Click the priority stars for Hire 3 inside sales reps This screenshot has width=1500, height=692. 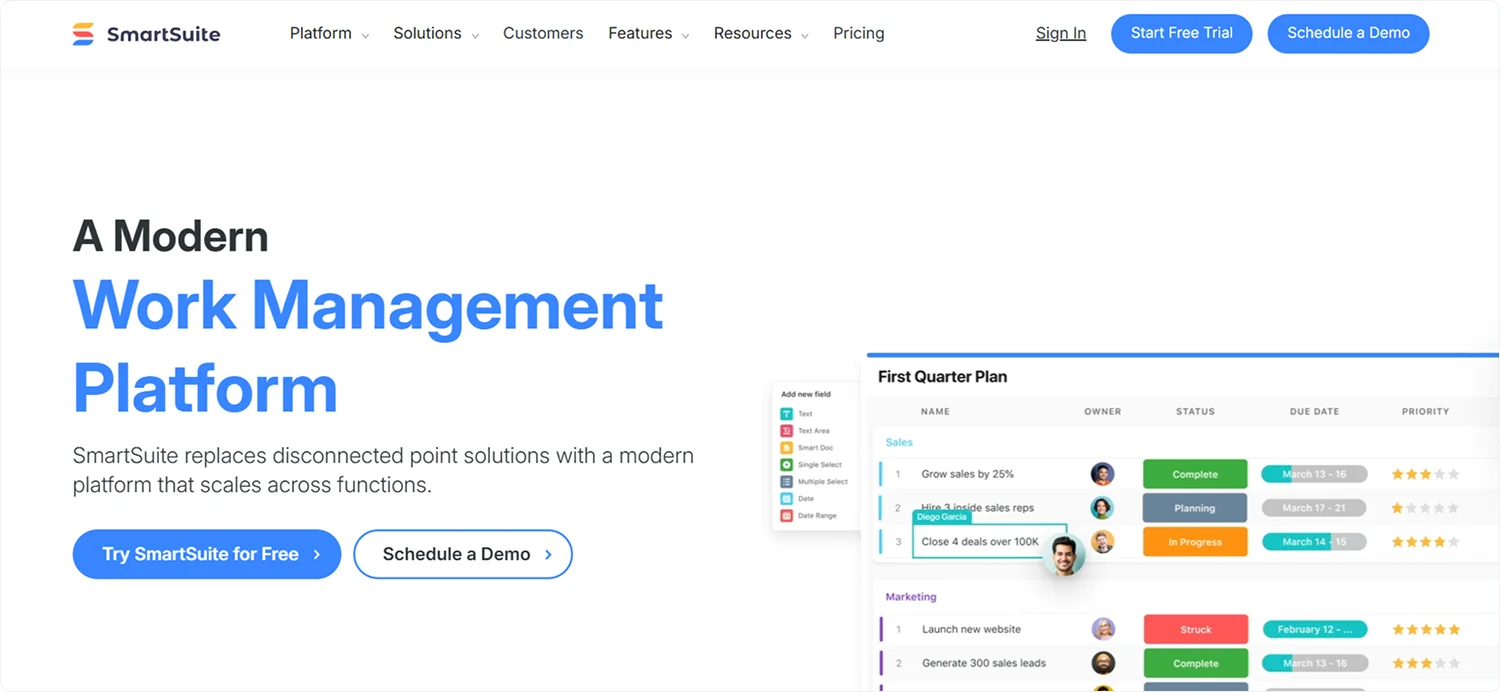(1426, 508)
